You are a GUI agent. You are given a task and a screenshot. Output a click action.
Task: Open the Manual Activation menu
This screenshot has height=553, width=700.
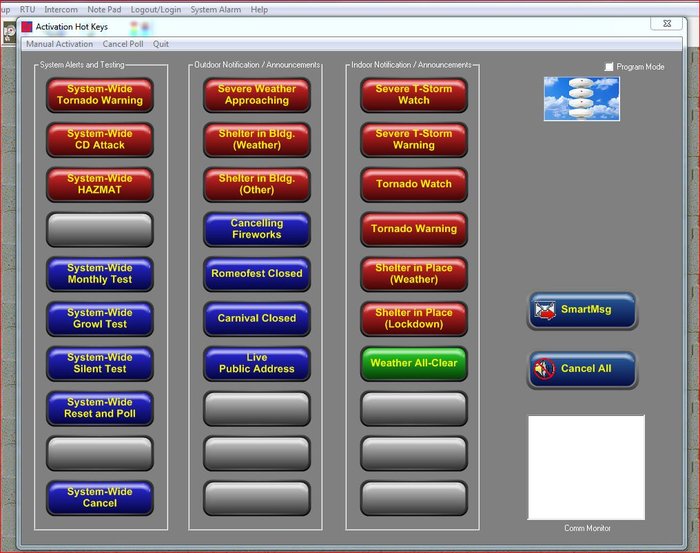coord(59,44)
